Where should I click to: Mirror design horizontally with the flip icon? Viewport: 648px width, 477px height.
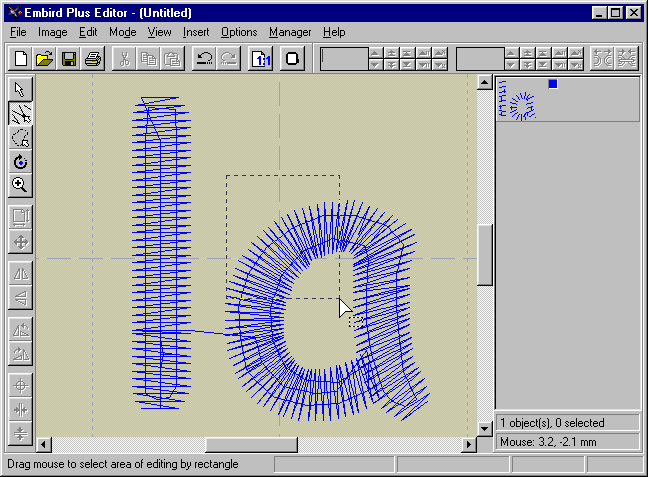click(20, 274)
